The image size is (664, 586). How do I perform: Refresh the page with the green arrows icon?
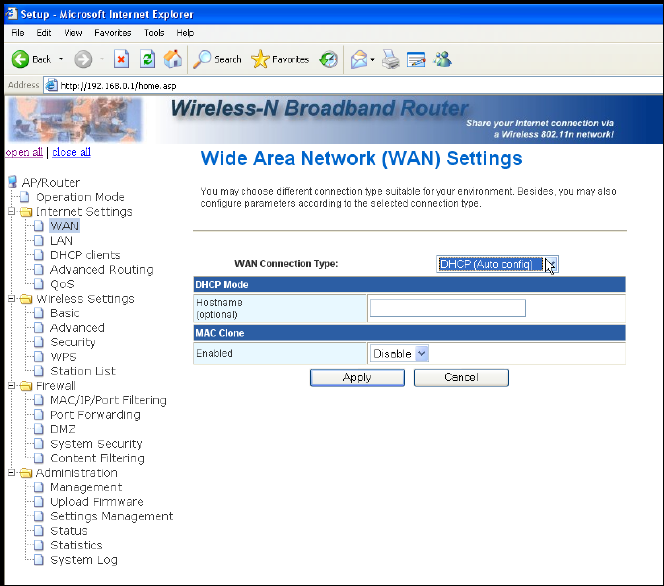147,59
